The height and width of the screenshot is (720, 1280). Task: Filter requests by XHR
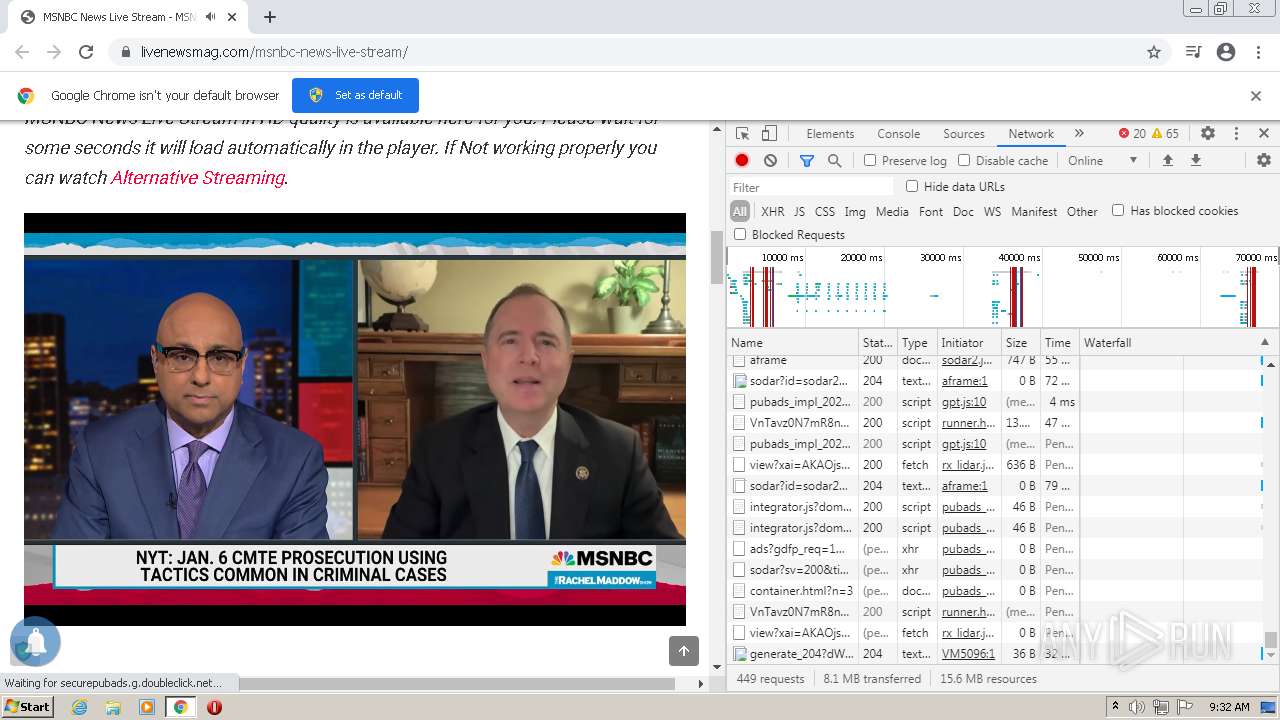click(773, 211)
